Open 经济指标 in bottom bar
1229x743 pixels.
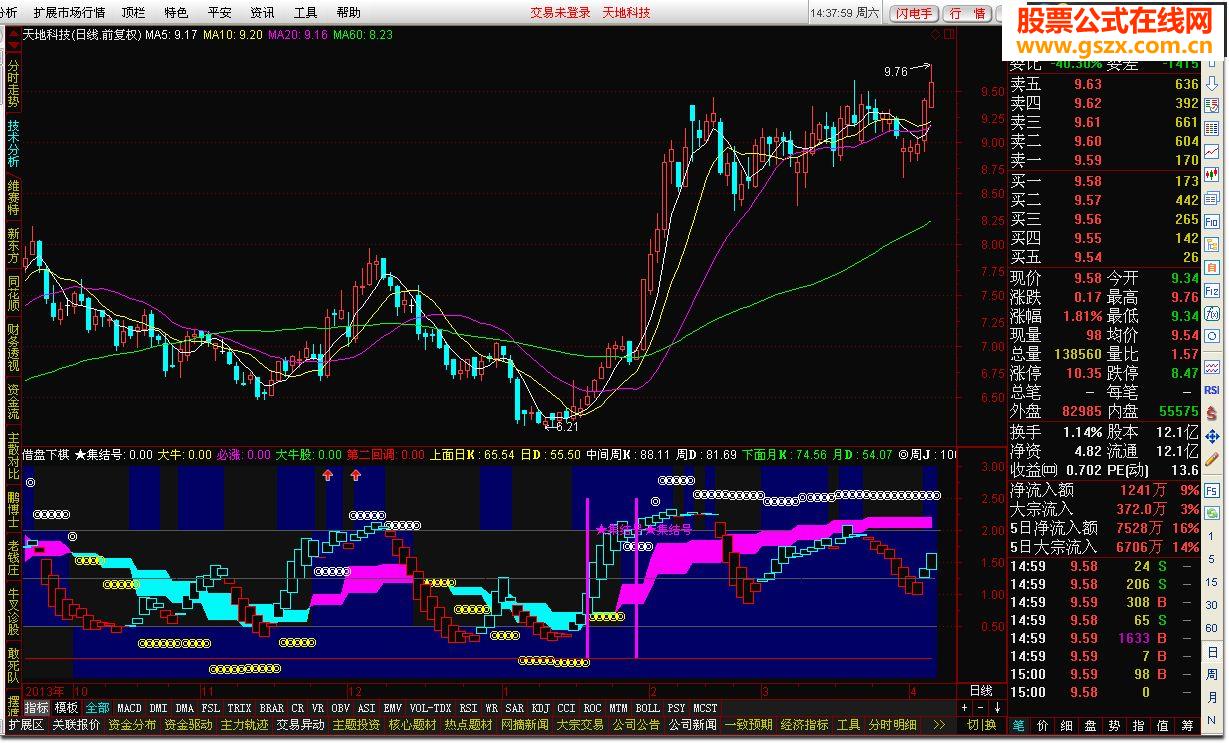click(804, 725)
